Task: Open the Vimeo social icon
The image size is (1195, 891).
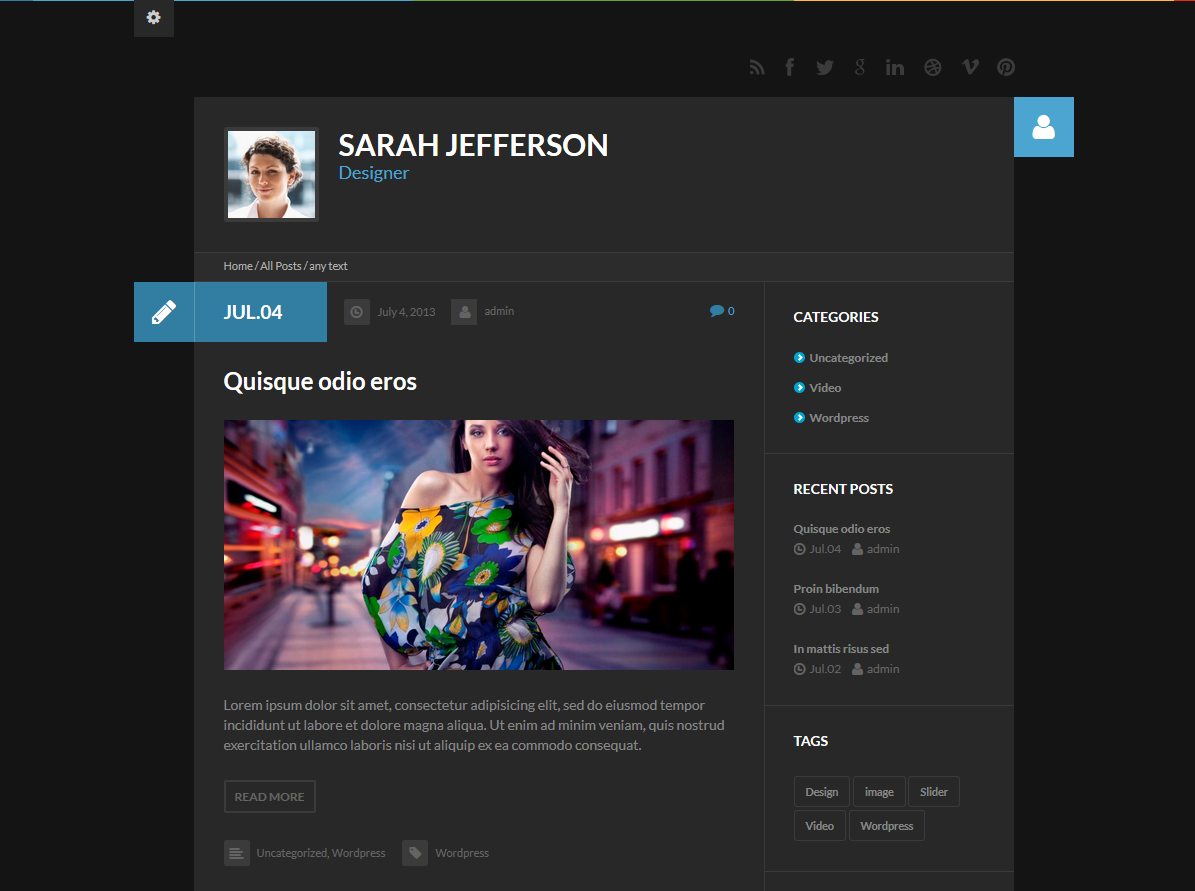Action: (x=969, y=67)
